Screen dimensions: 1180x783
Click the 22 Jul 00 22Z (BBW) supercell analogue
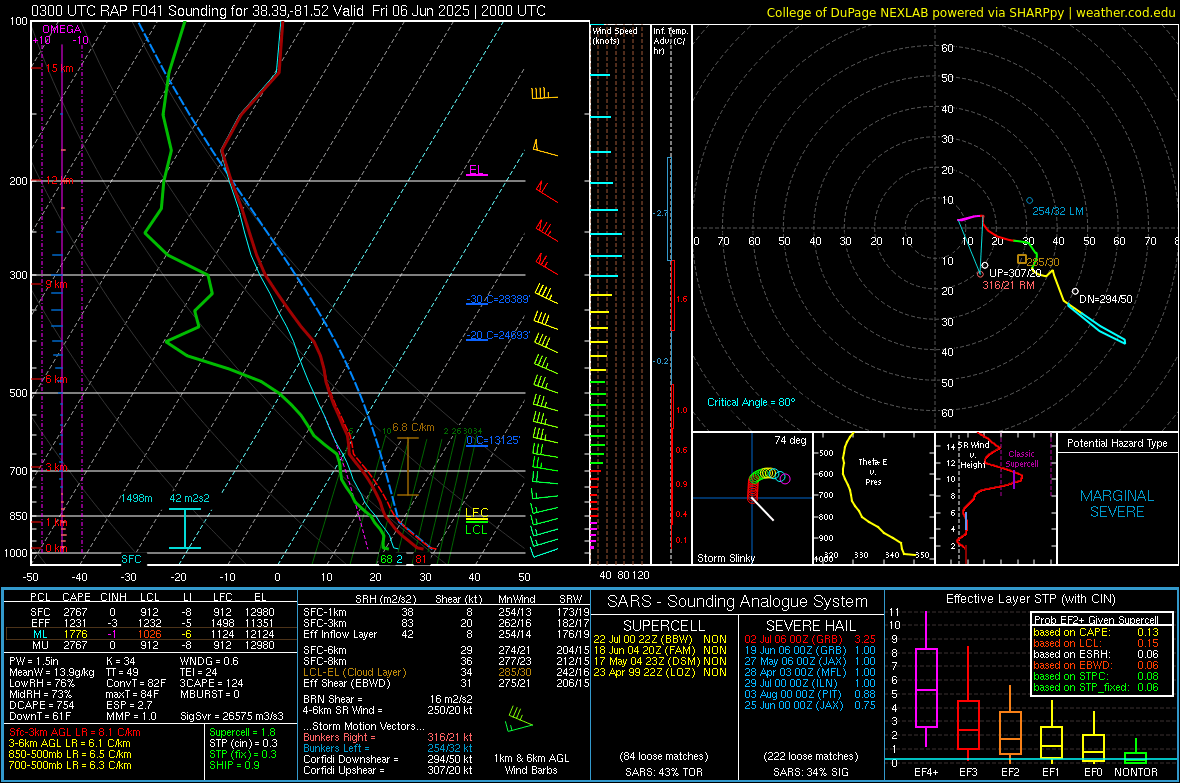660,639
